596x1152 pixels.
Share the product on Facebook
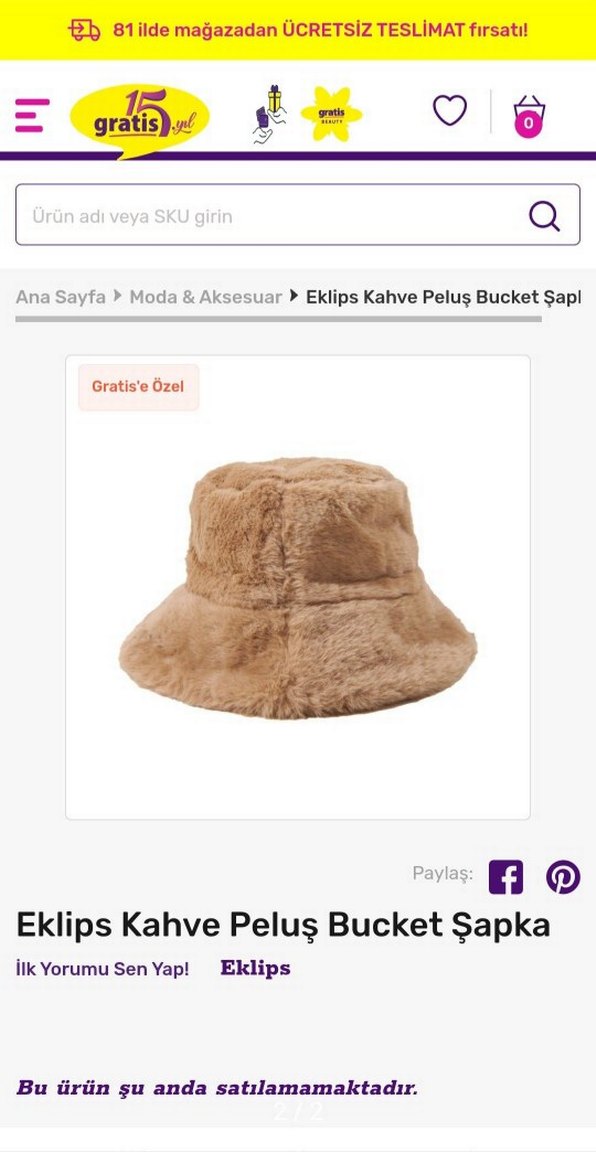pyautogui.click(x=506, y=876)
